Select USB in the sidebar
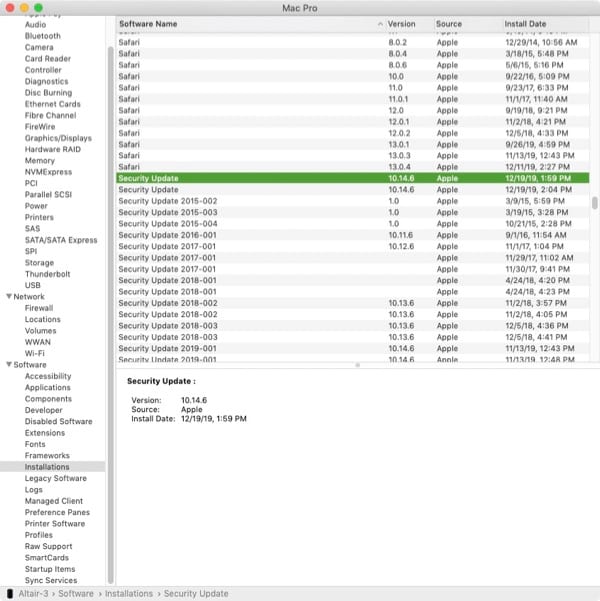 (33, 285)
